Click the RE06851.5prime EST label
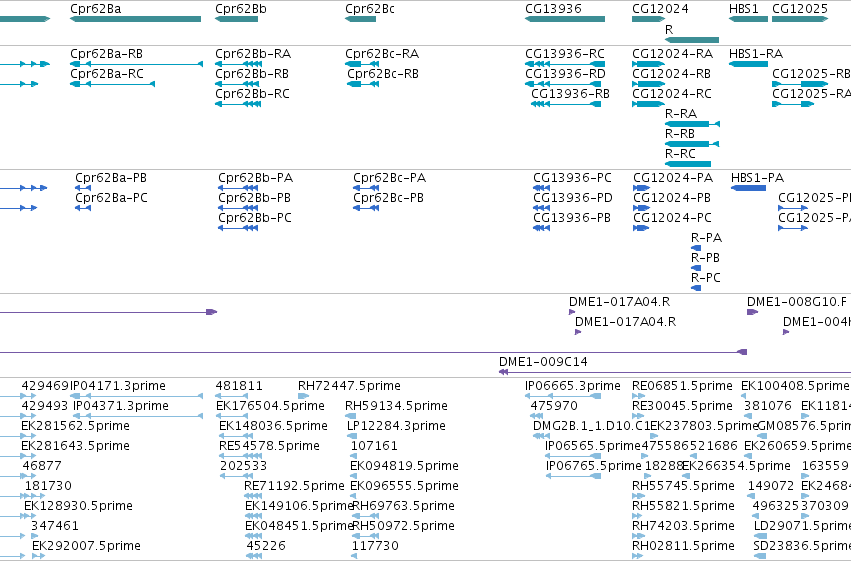Screen dimensions: 851x561 coord(682,386)
